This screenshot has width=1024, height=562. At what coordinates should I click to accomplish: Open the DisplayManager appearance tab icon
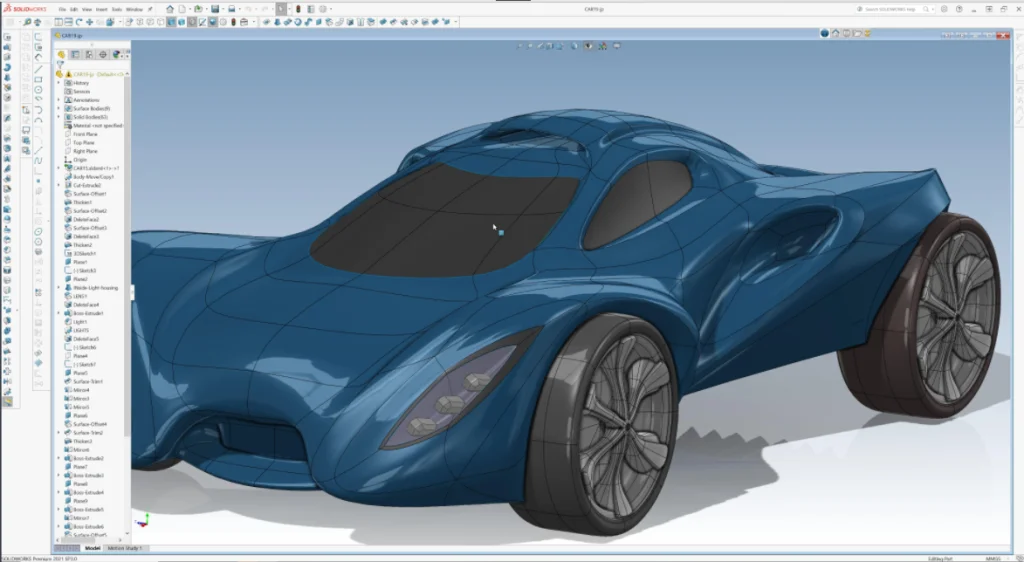tap(117, 55)
